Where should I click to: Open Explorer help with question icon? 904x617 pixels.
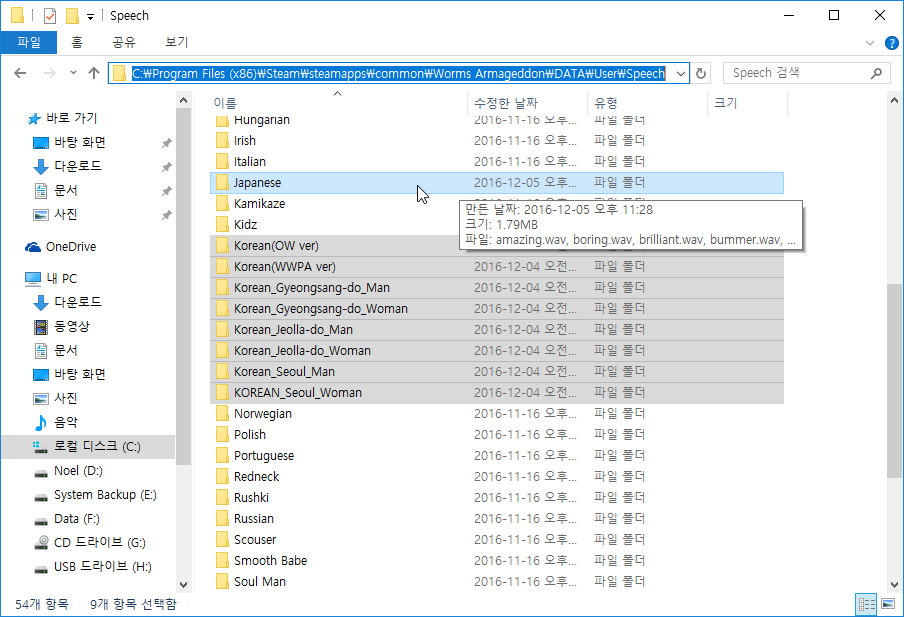891,43
